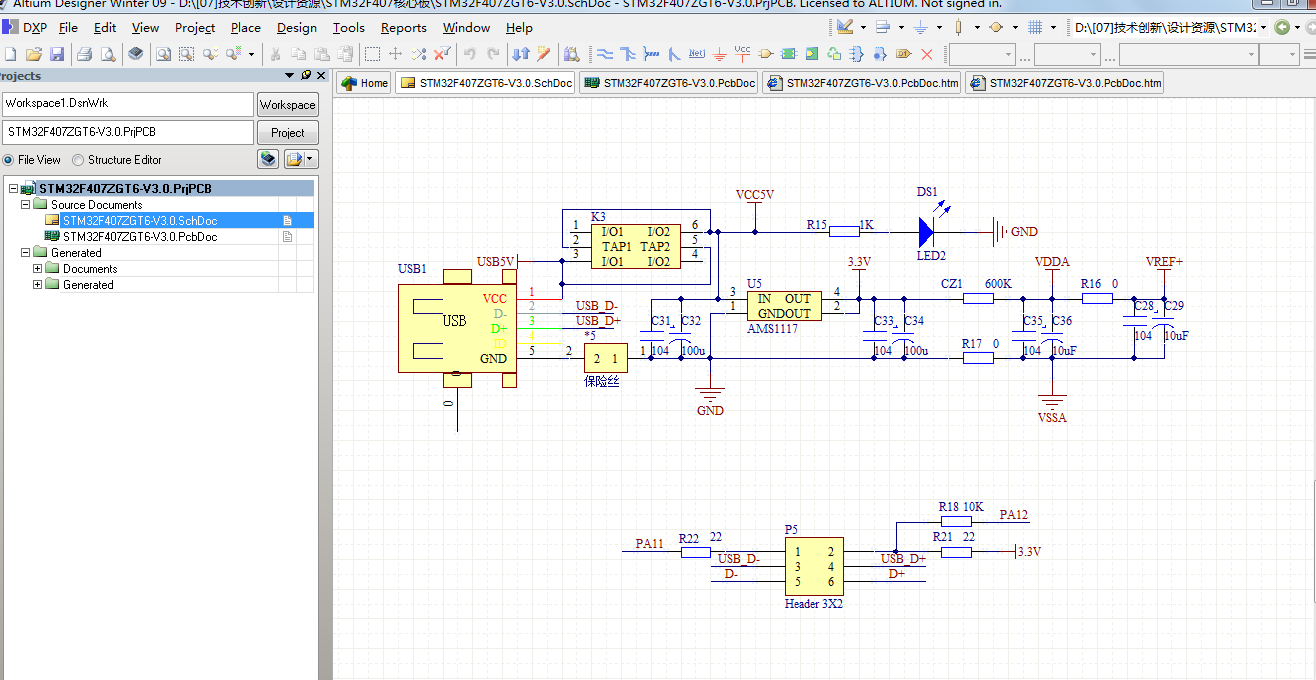Place a VCC power port
Image resolution: width=1316 pixels, height=680 pixels.
pos(742,52)
